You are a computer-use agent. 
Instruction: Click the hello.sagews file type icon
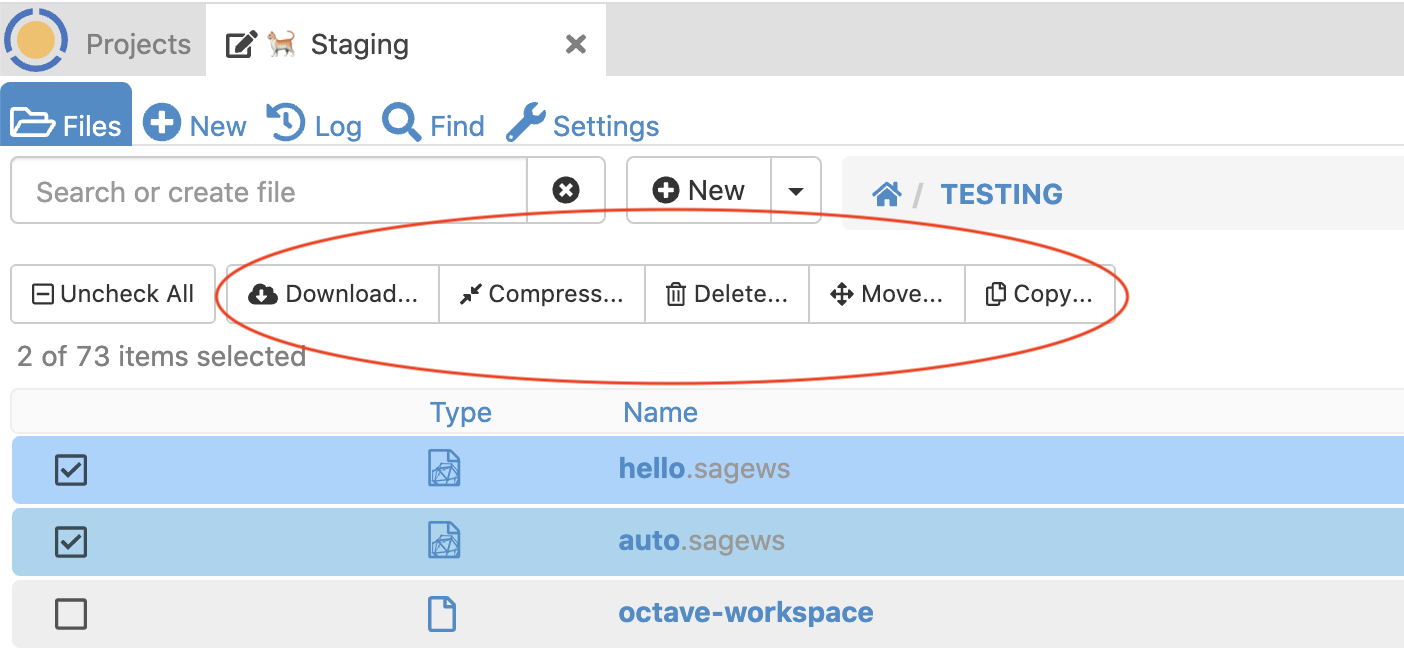click(443, 468)
